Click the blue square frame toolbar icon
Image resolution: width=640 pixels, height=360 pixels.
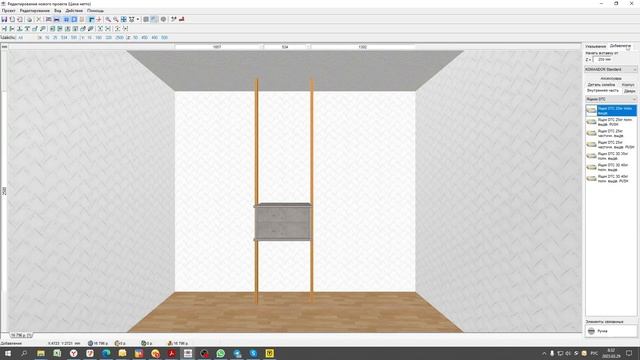pos(74,19)
